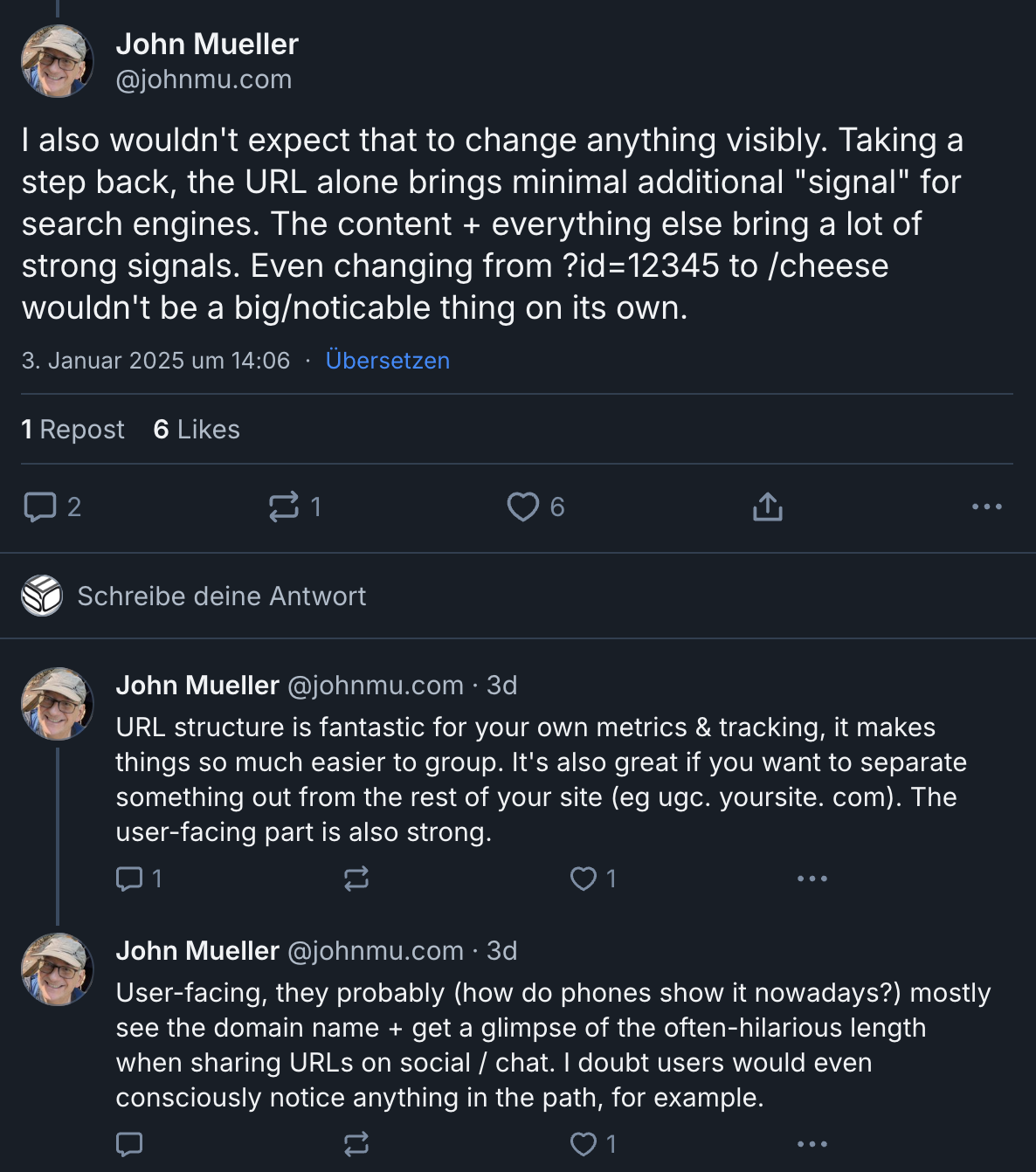Like the URL structure reply
Image resolution: width=1036 pixels, height=1172 pixels.
tap(584, 879)
